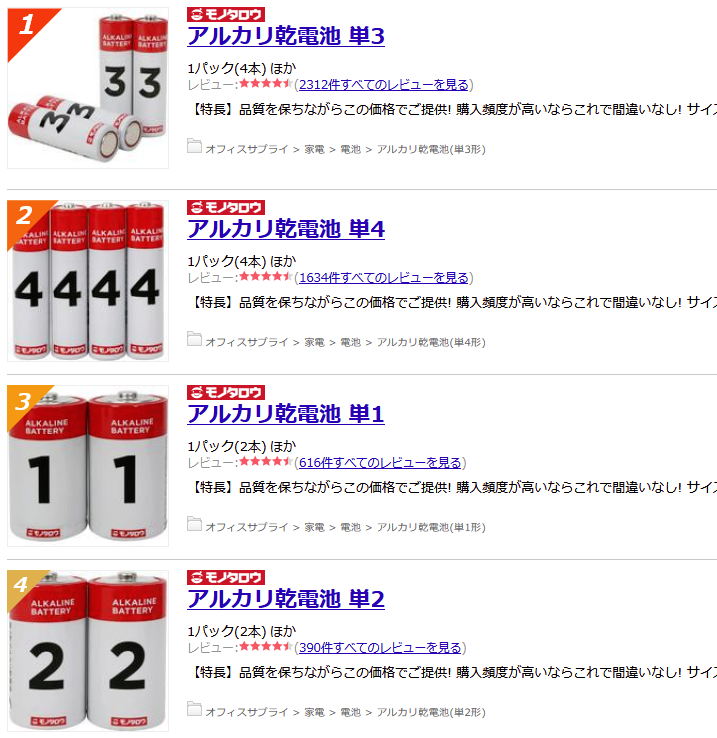This screenshot has width=717, height=738.
Task: Click the folder icon beside 単2形 breadcrumb
Action: click(194, 709)
